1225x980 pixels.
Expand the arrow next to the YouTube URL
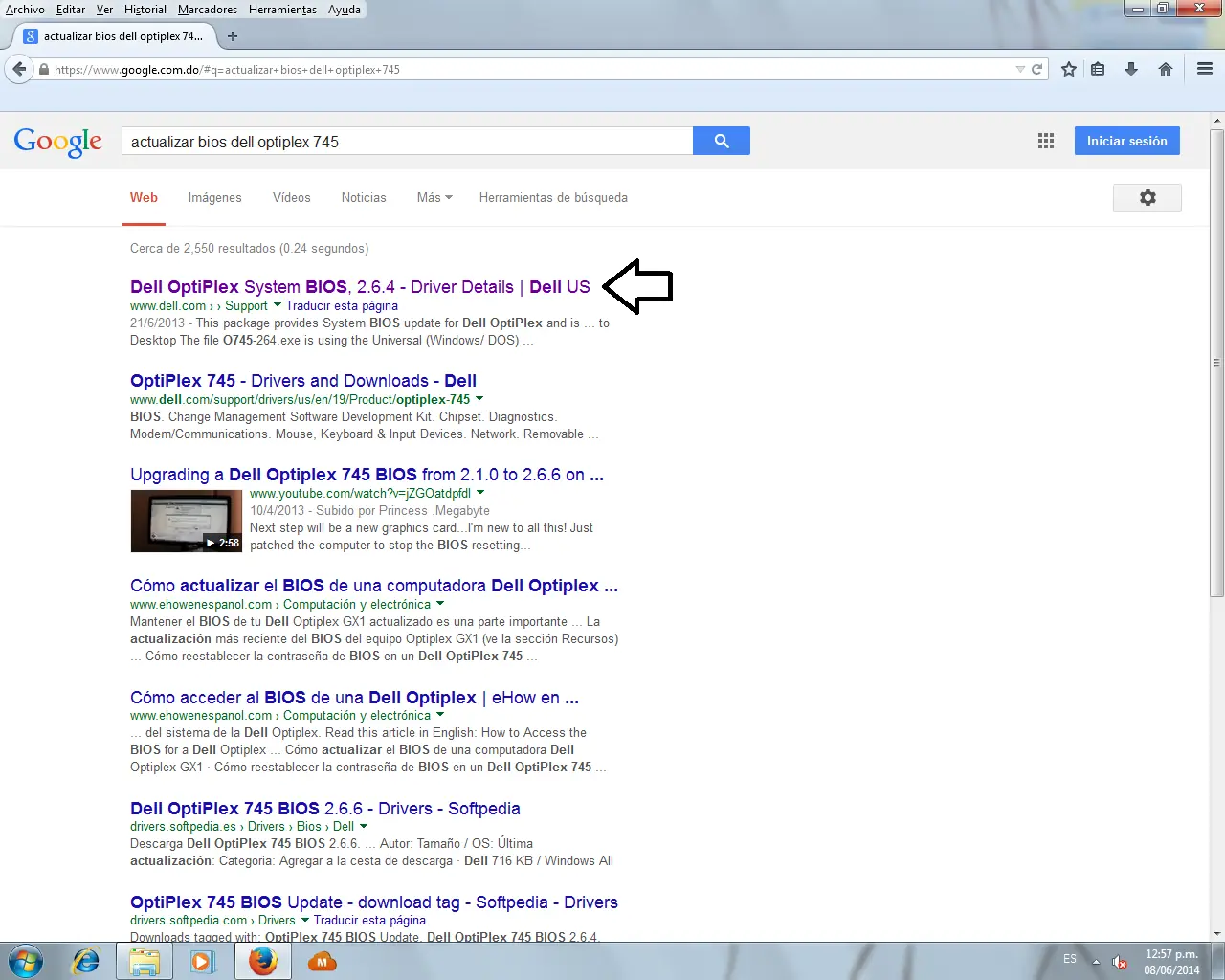click(480, 493)
